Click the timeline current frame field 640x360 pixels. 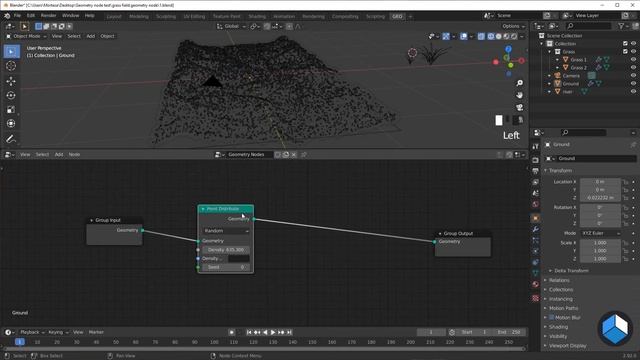431,332
